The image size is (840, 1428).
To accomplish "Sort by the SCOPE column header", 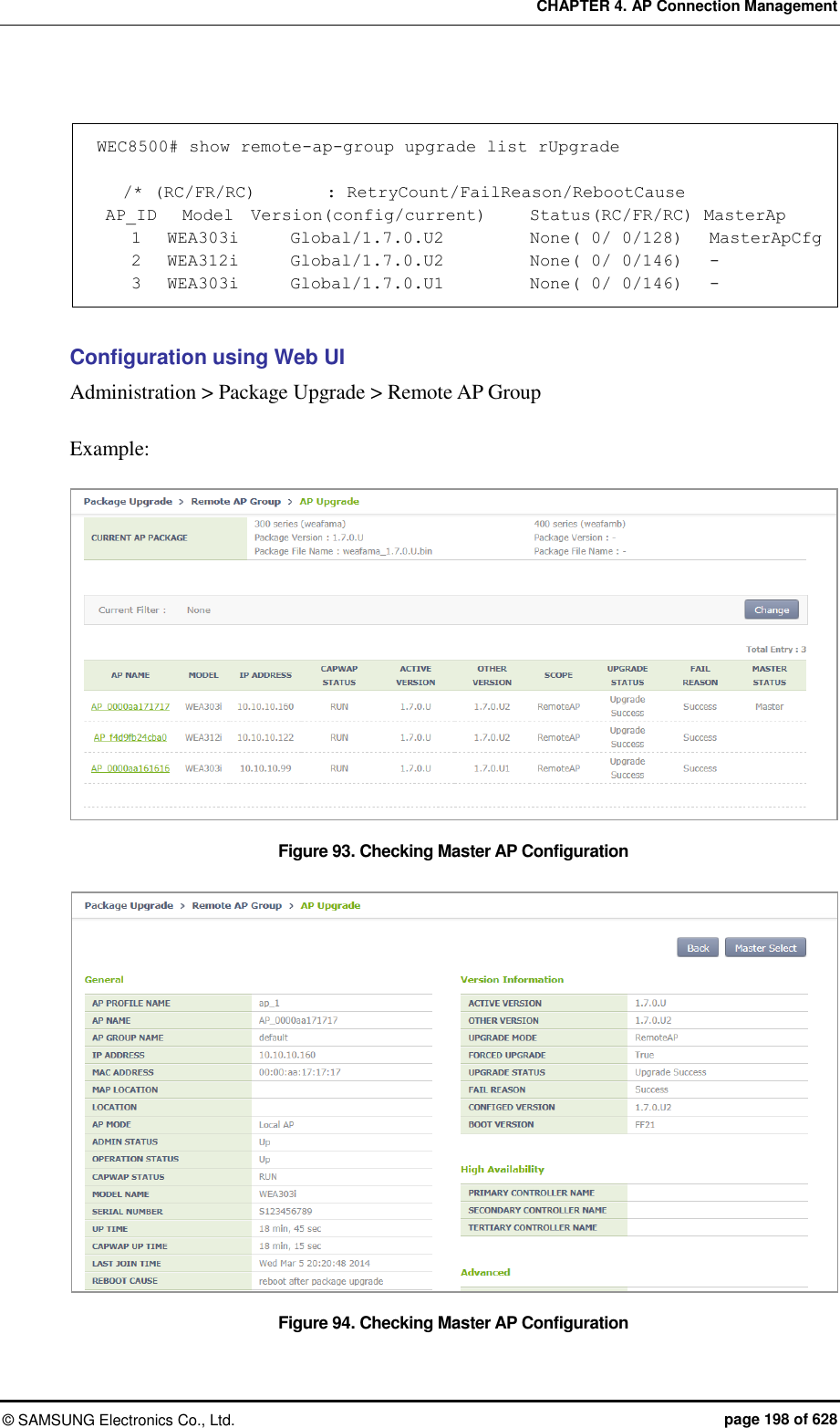I will click(x=558, y=675).
